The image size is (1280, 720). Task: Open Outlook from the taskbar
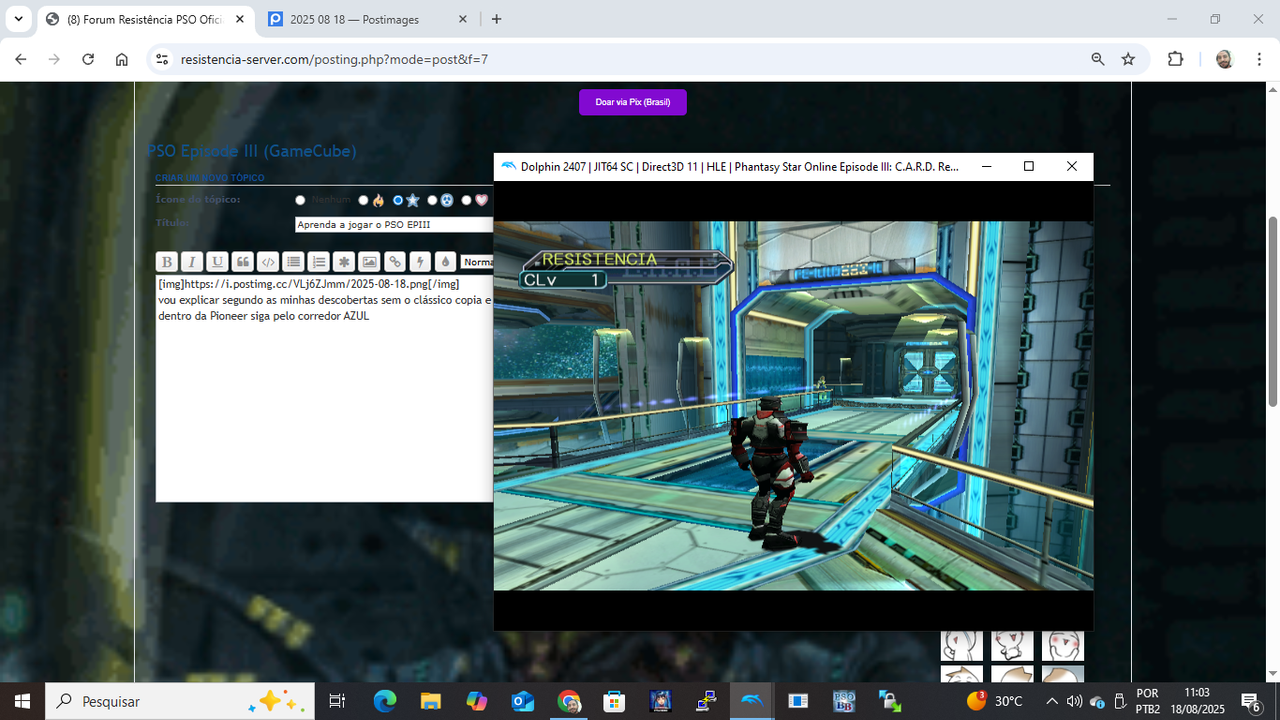pyautogui.click(x=523, y=701)
